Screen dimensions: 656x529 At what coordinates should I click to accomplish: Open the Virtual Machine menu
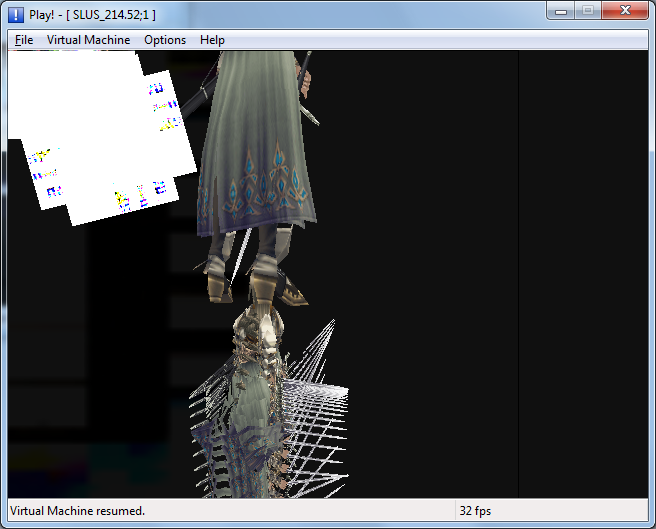coord(88,40)
